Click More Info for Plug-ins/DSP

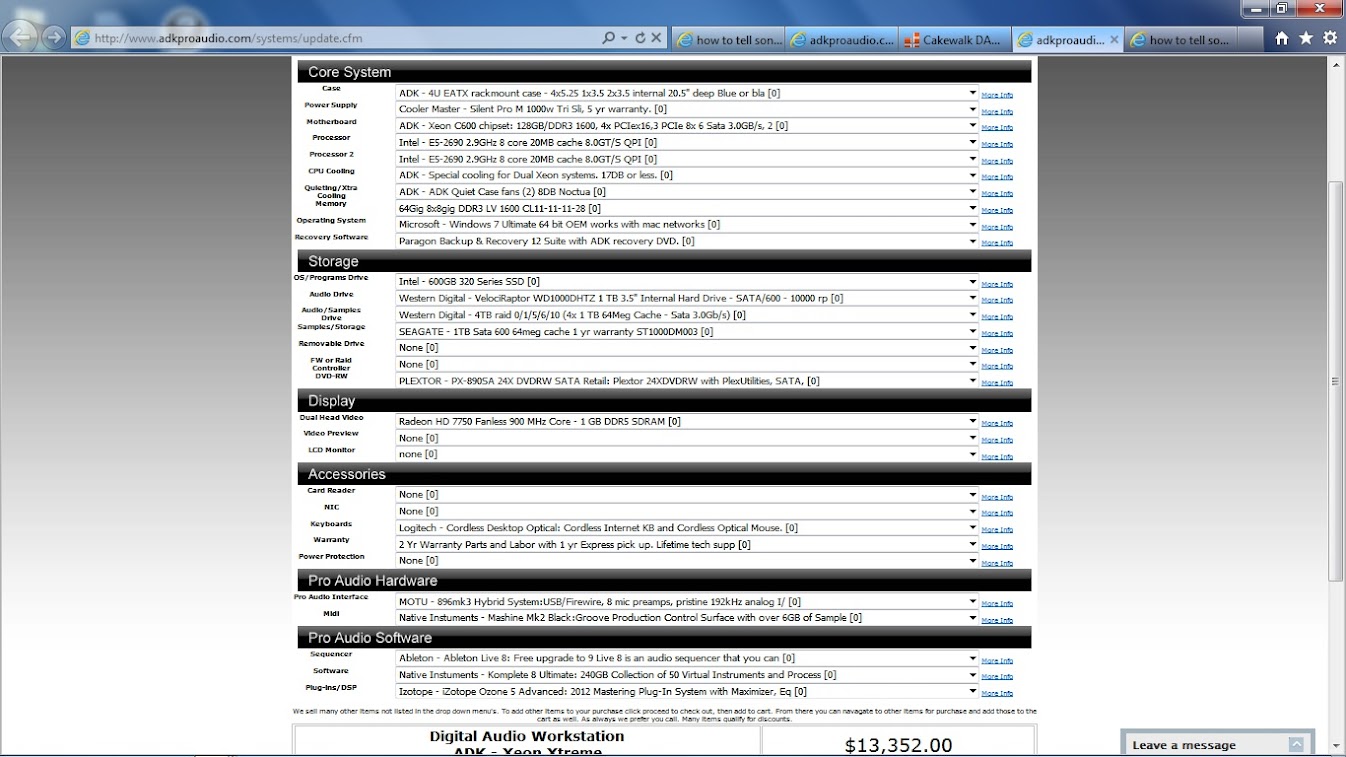click(997, 693)
